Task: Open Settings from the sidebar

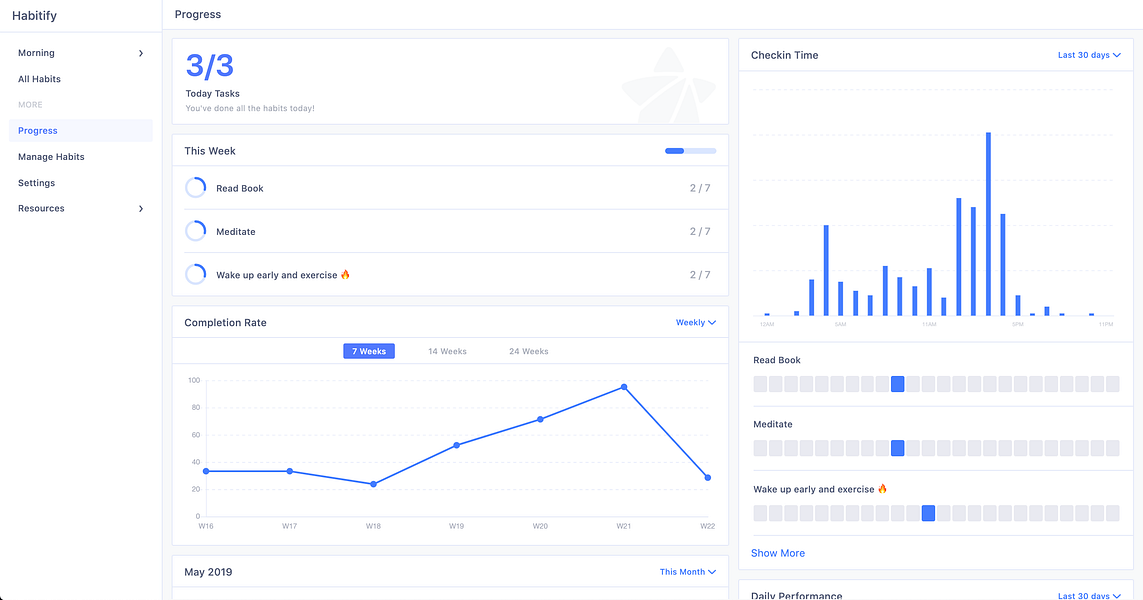Action: (x=36, y=182)
